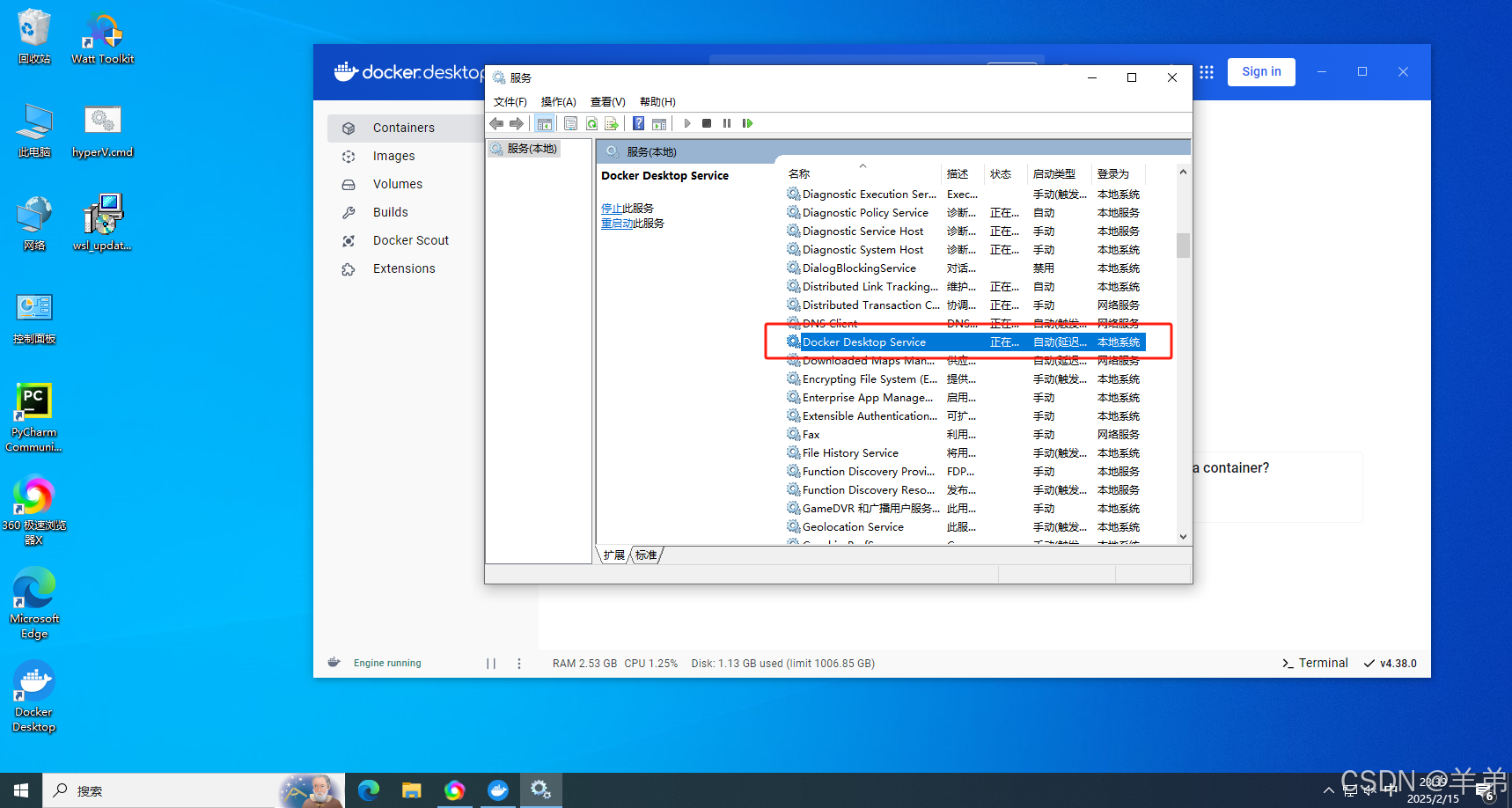Select Geolocation Service row

click(x=965, y=527)
